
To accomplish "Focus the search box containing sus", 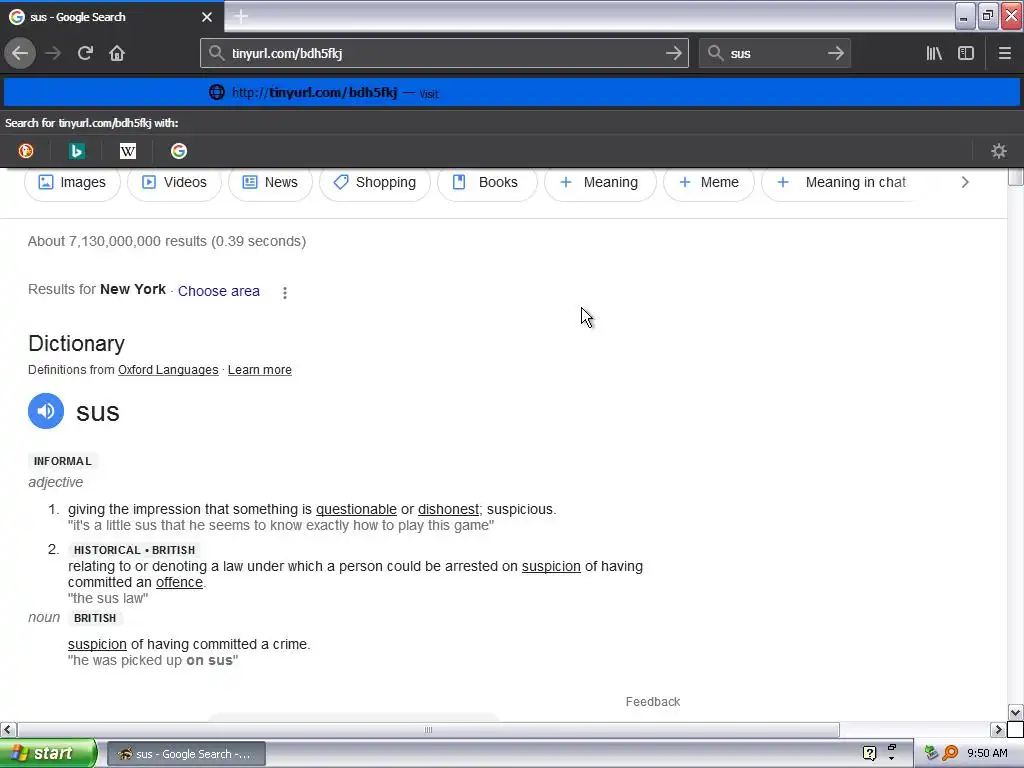I will coord(775,54).
